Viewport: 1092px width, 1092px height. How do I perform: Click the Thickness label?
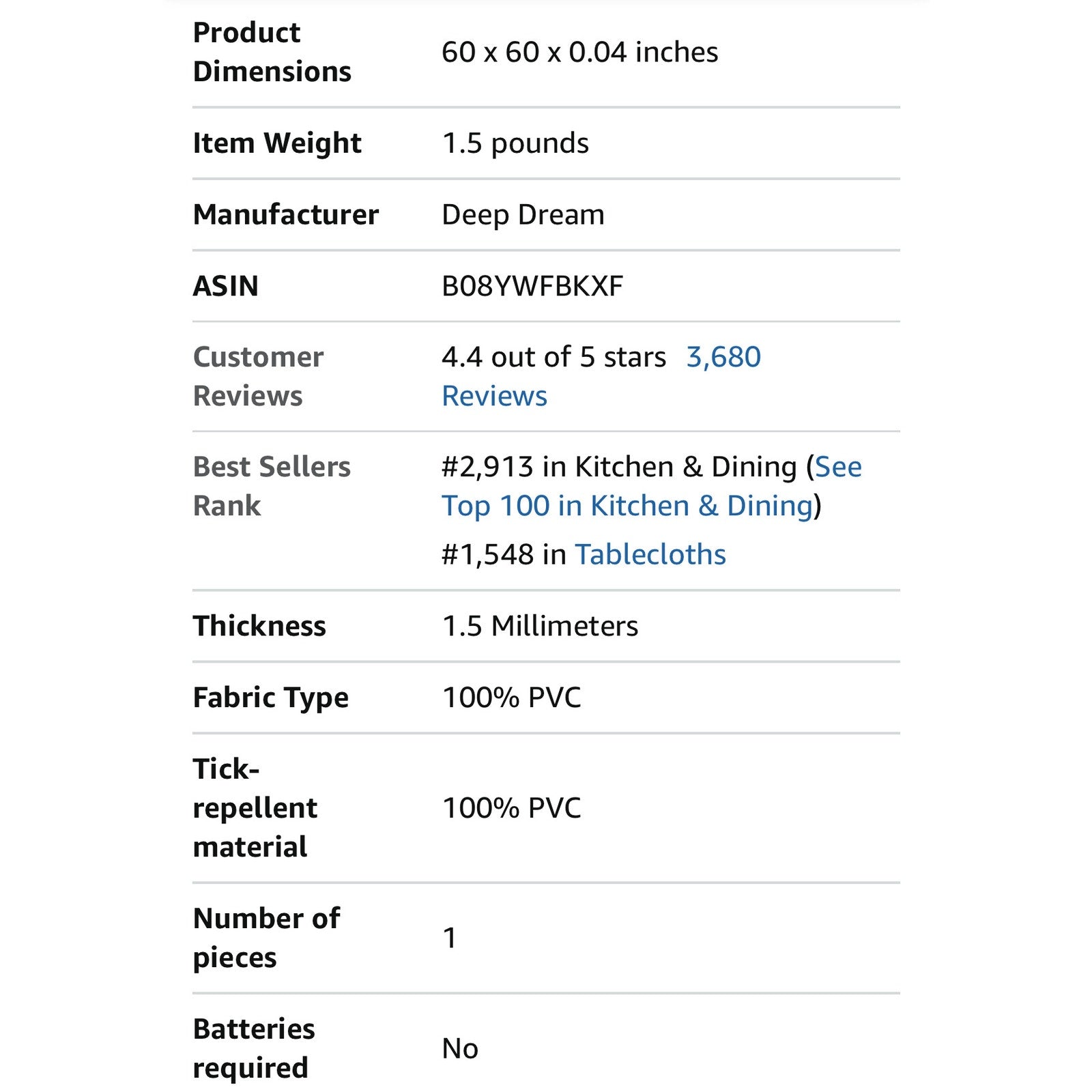click(x=259, y=626)
